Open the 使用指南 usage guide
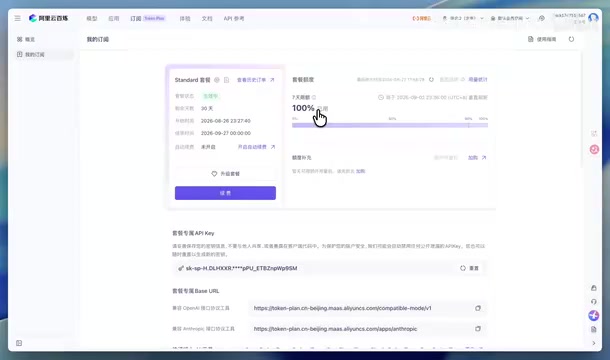Screen dimensions: 610x360 [542, 39]
